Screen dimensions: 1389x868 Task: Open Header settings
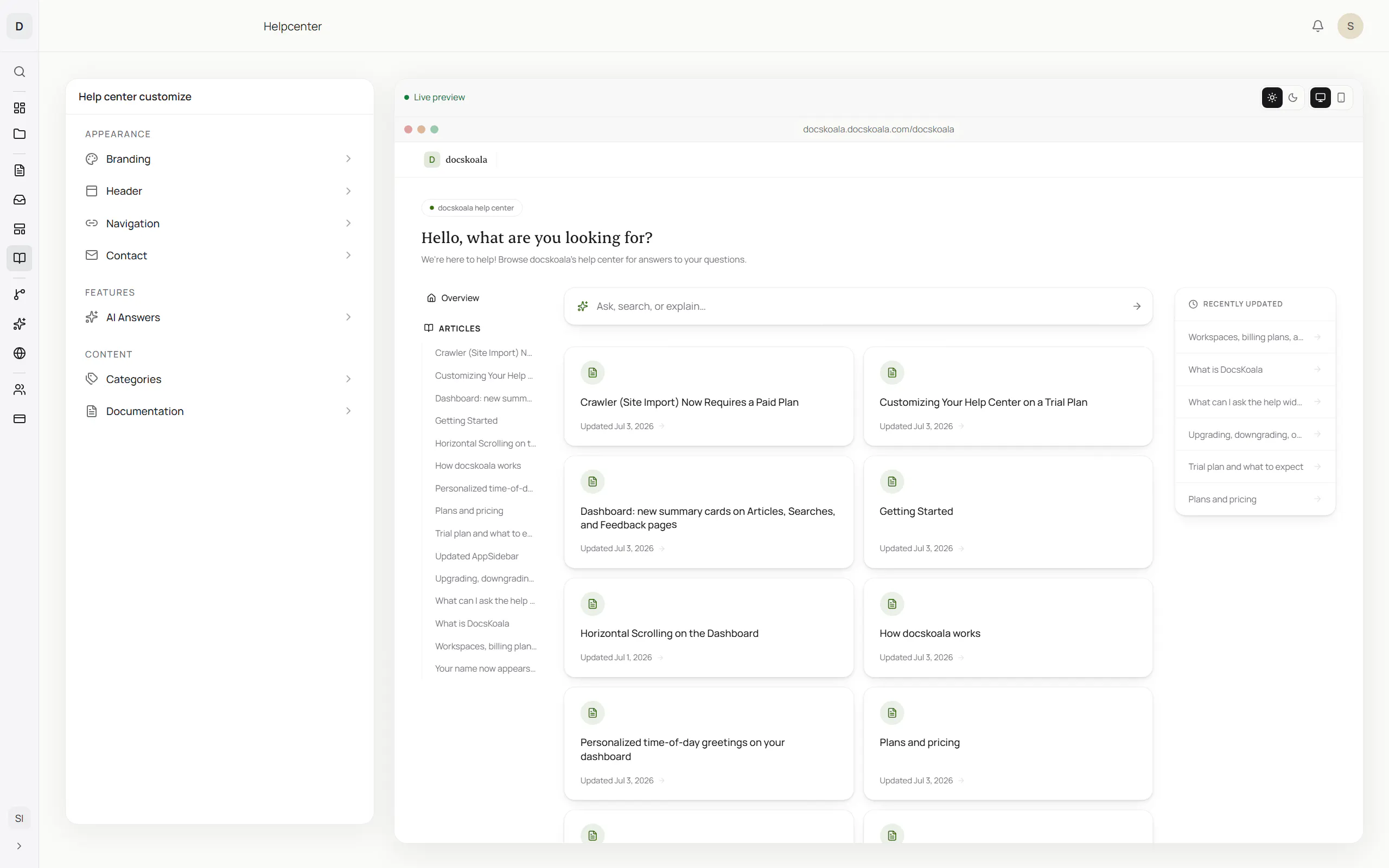(x=219, y=191)
